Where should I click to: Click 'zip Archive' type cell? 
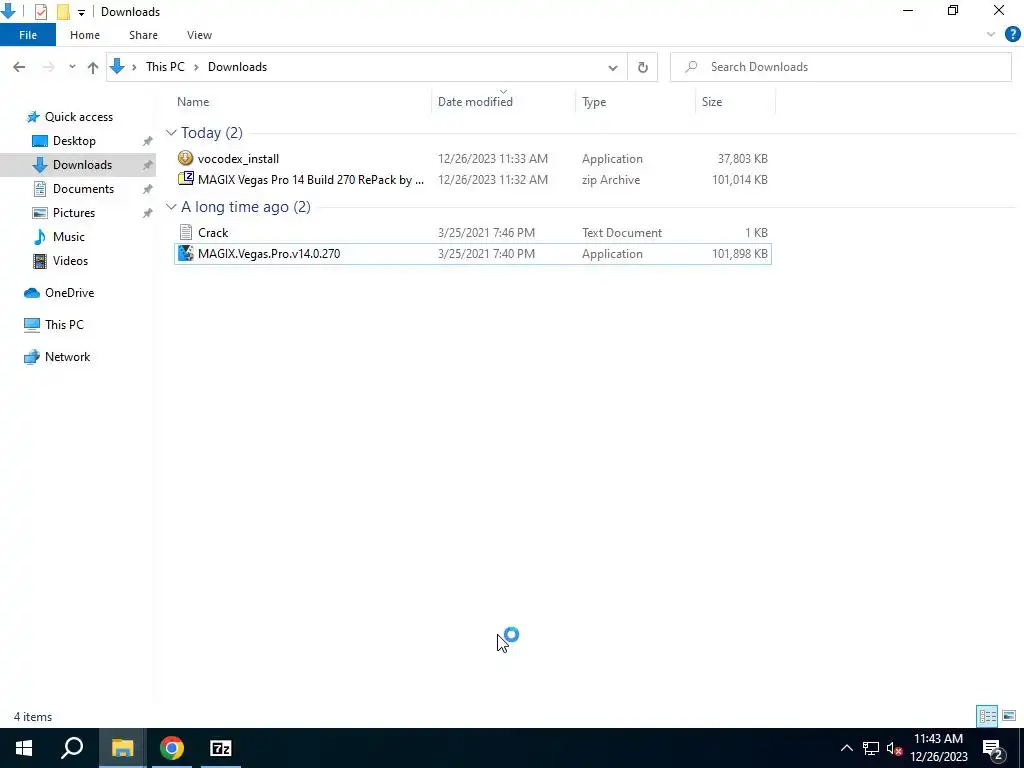(x=611, y=180)
